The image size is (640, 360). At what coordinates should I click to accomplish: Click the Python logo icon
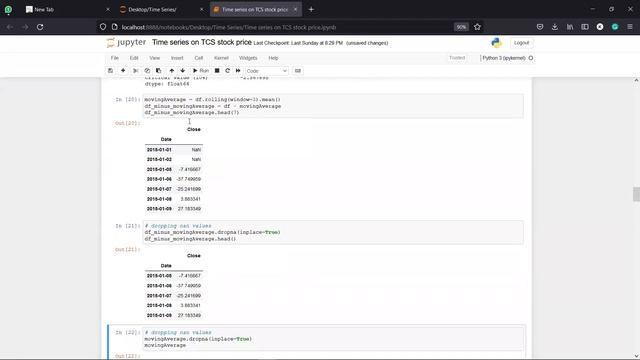[496, 43]
